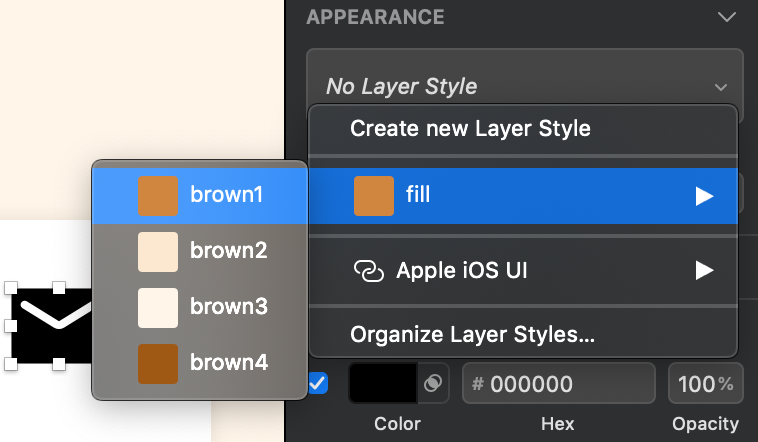Select the brown3 layer style
758x442 pixels.
click(x=228, y=307)
